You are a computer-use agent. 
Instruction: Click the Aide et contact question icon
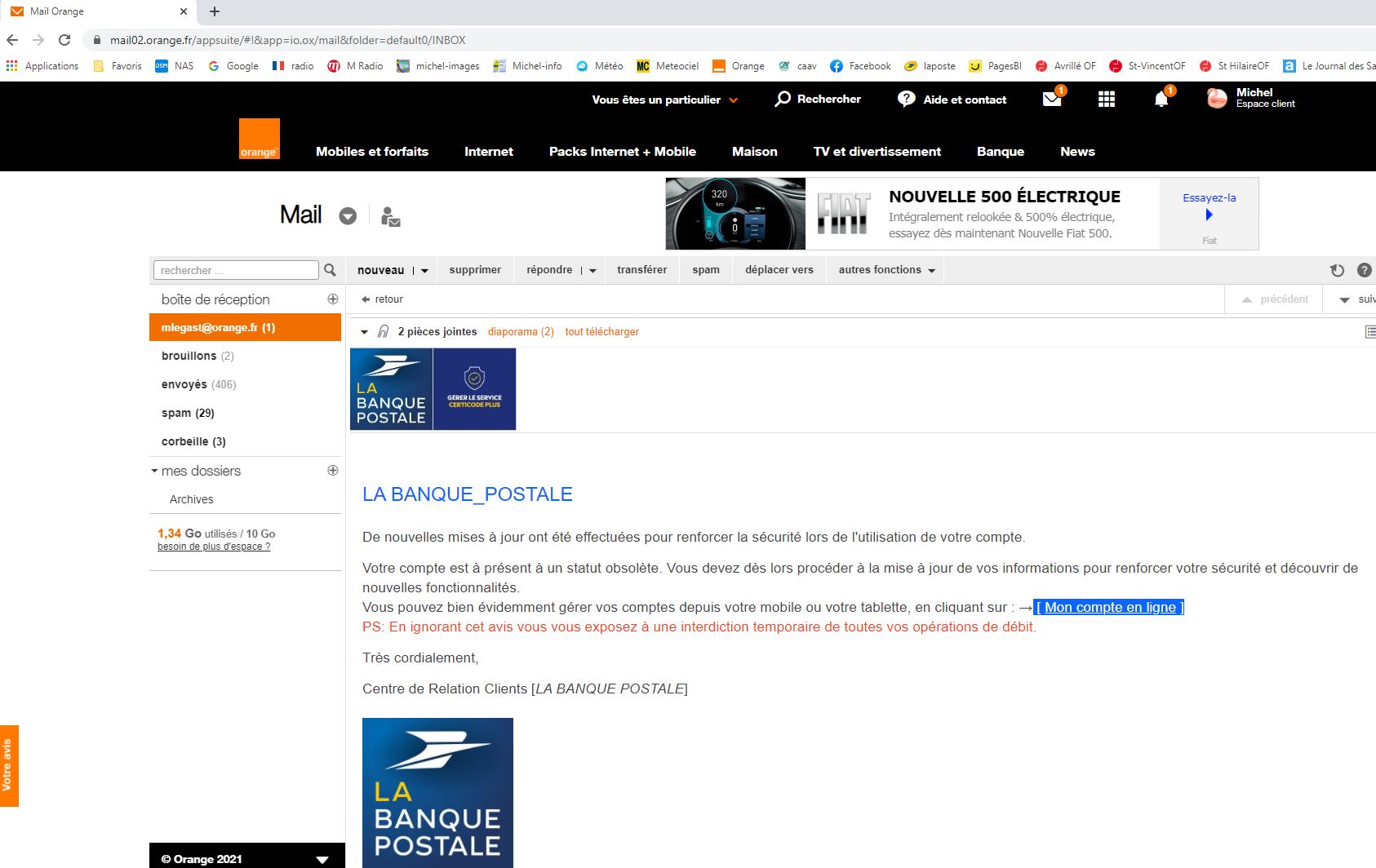[x=906, y=99]
